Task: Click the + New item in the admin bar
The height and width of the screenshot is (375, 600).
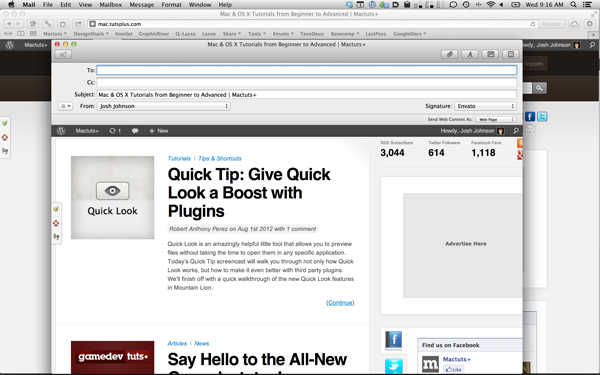Action: pyautogui.click(x=158, y=131)
